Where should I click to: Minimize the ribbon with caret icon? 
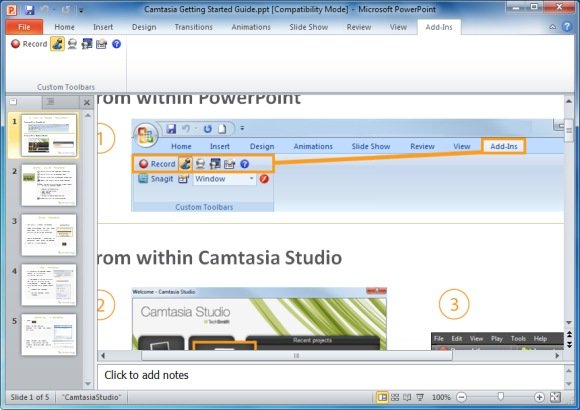click(x=553, y=27)
